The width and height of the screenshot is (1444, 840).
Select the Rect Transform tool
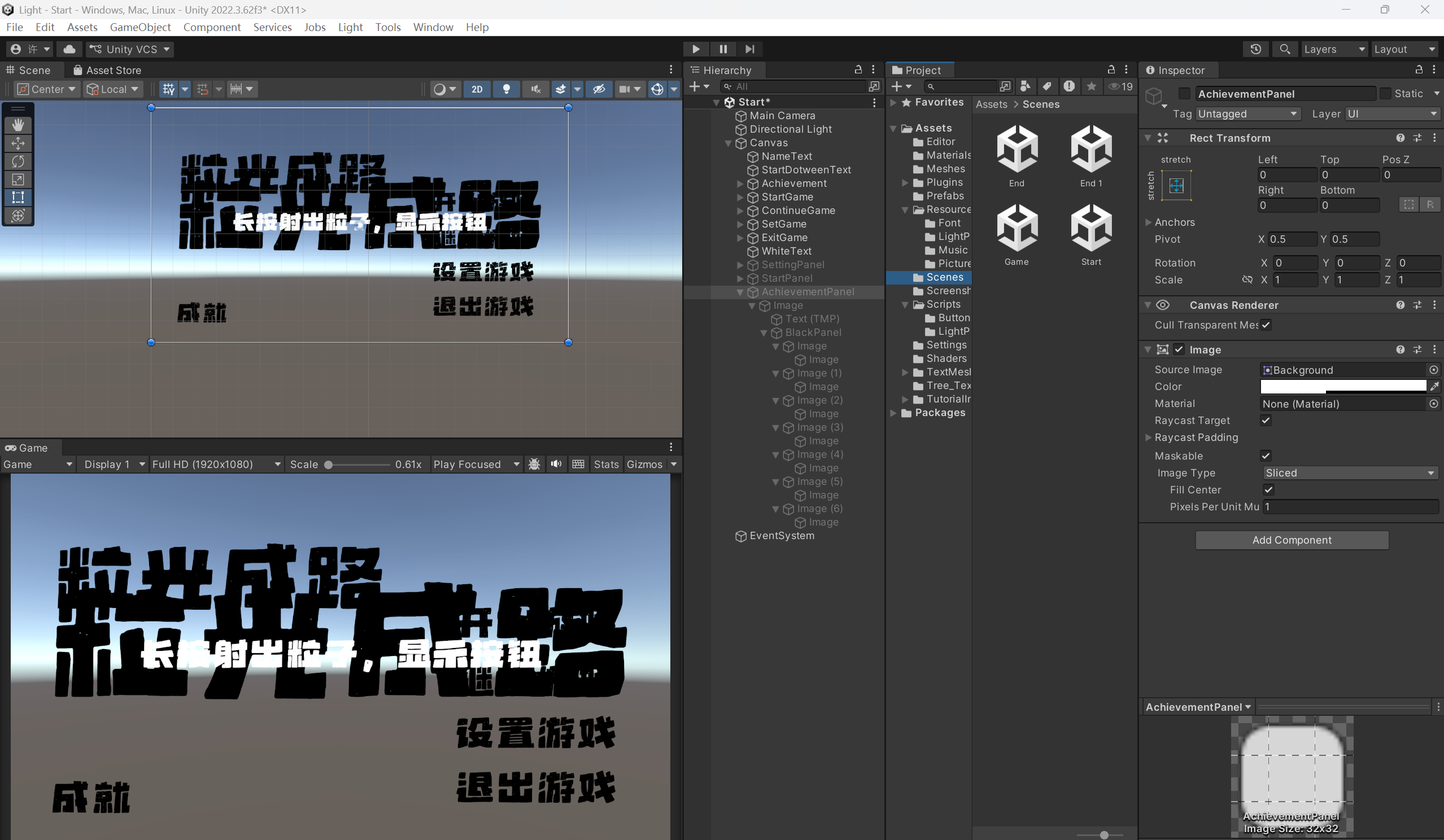(x=18, y=198)
